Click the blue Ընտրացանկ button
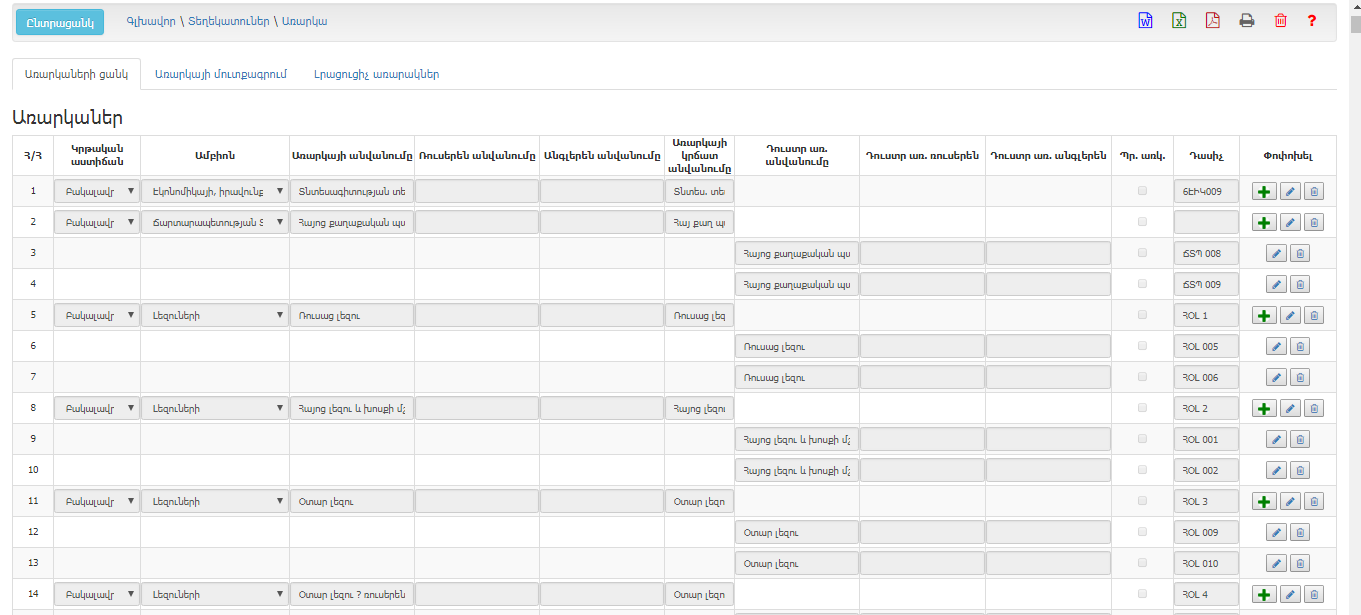 coord(60,22)
